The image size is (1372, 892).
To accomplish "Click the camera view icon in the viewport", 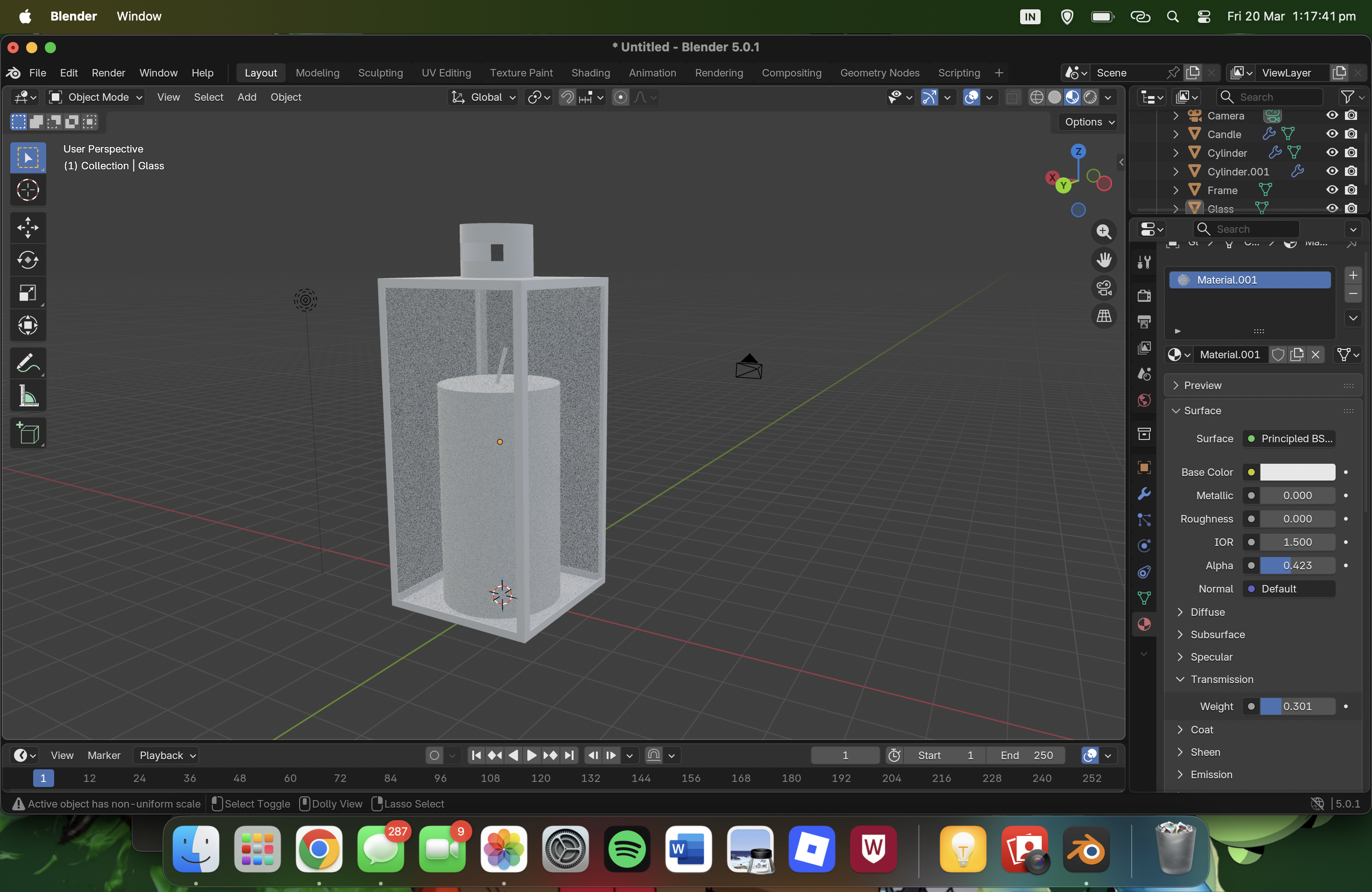I will pos(1103,288).
